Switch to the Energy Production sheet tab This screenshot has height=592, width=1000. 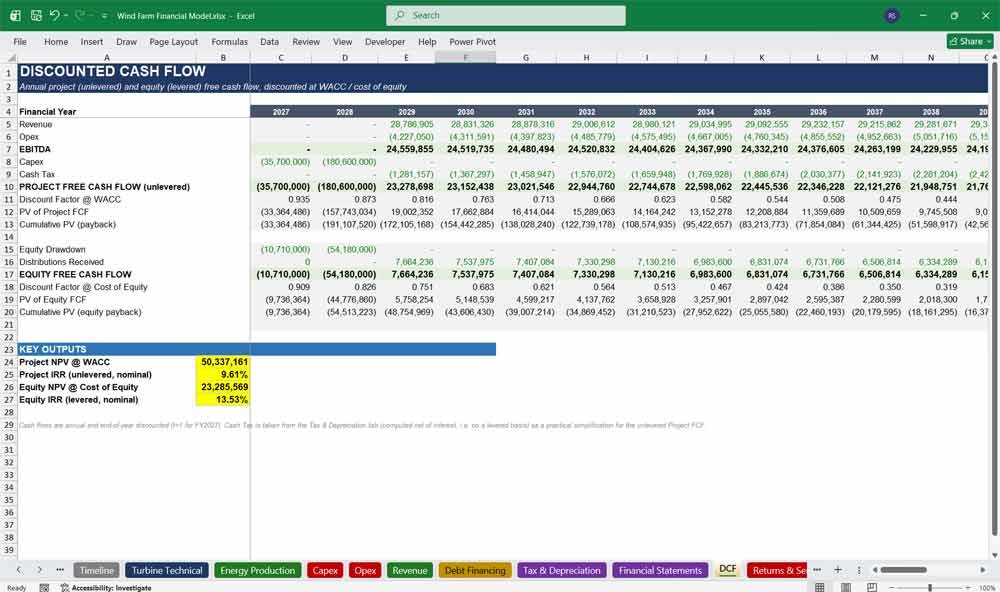point(258,570)
